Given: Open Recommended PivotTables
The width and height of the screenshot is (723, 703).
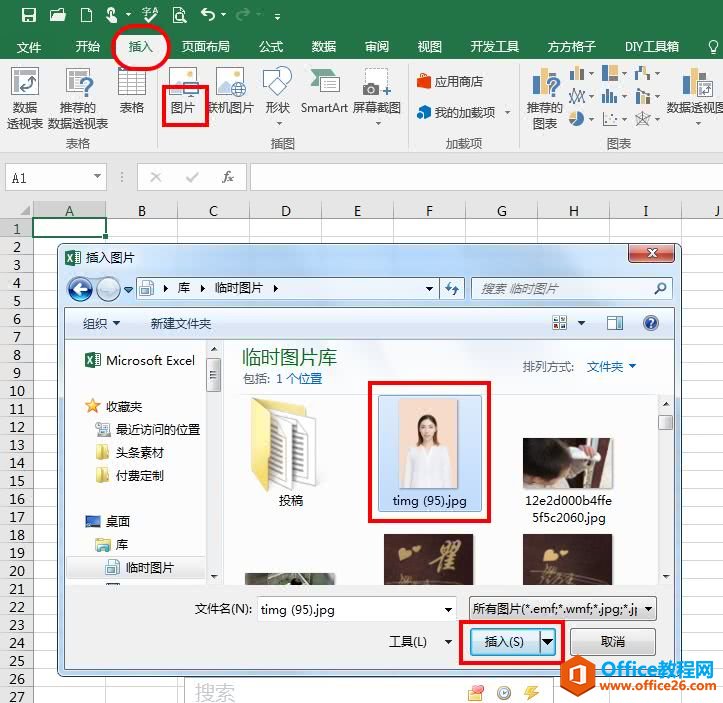Looking at the screenshot, I should click(78, 98).
